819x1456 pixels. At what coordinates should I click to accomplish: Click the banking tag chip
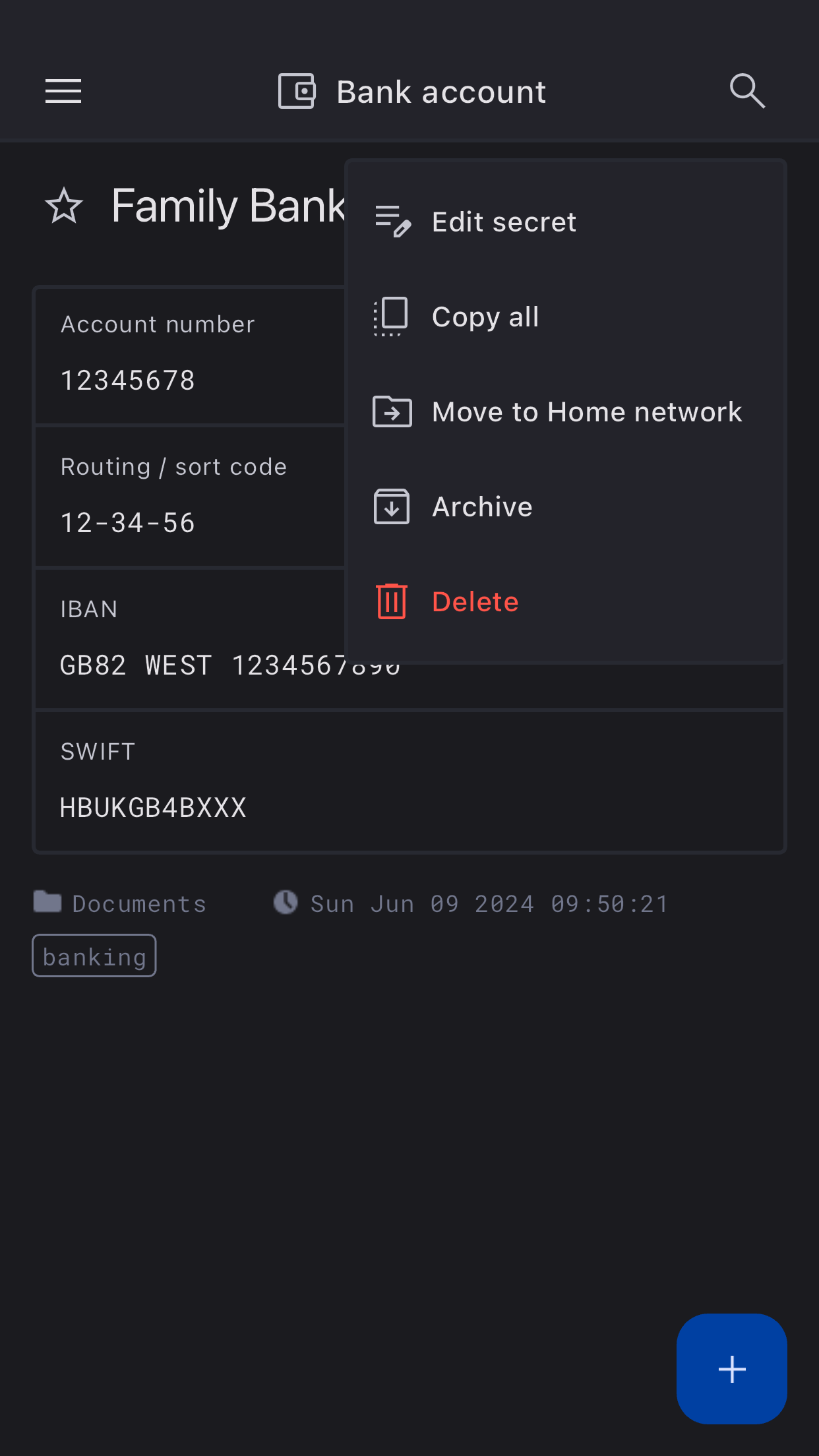[94, 956]
